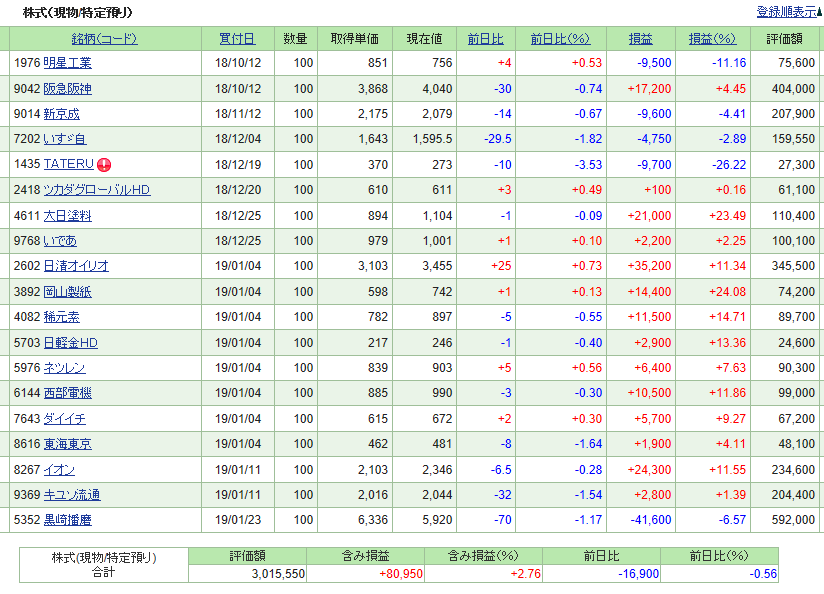Select 明星工業 acquisition price 851
Viewport: 824px width, 594px height.
click(x=378, y=63)
